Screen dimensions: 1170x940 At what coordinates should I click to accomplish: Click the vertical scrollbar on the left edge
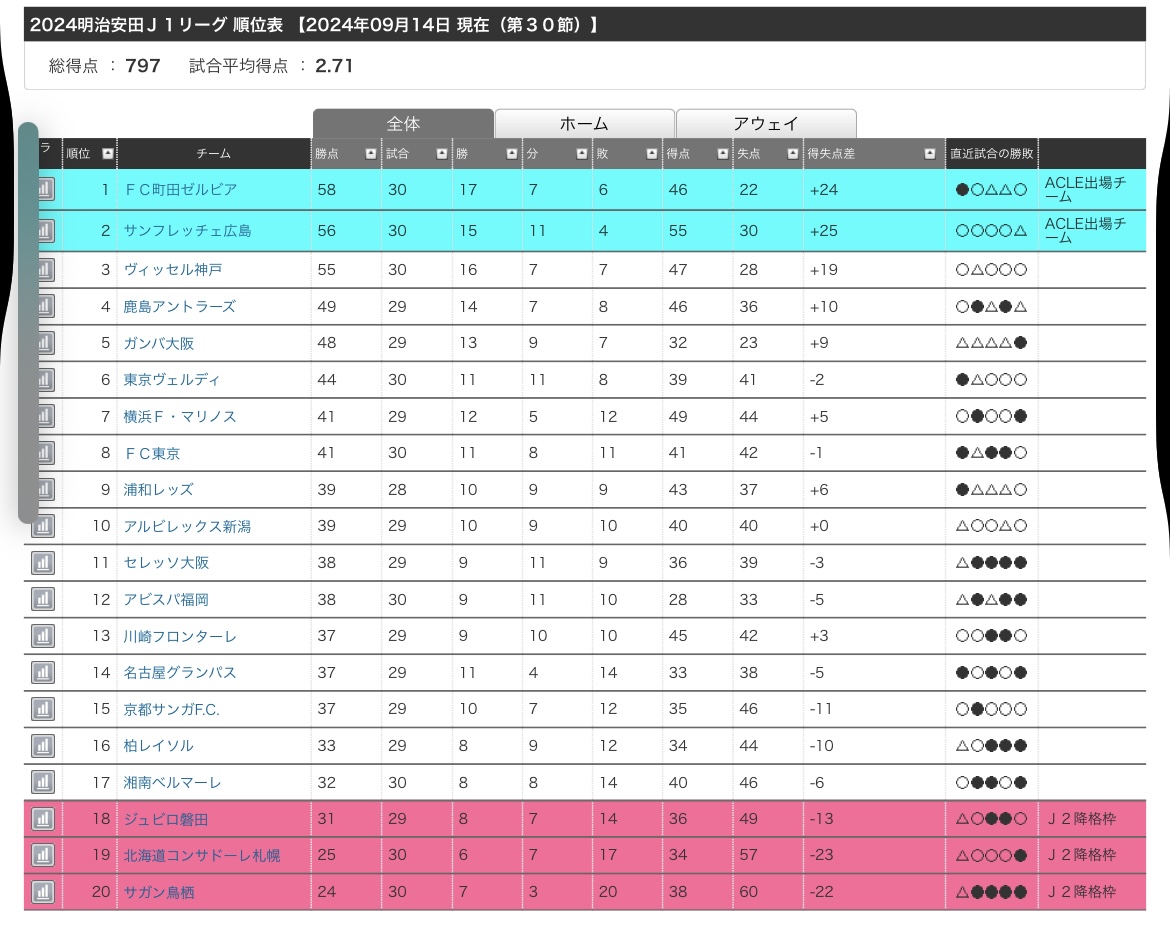27,323
